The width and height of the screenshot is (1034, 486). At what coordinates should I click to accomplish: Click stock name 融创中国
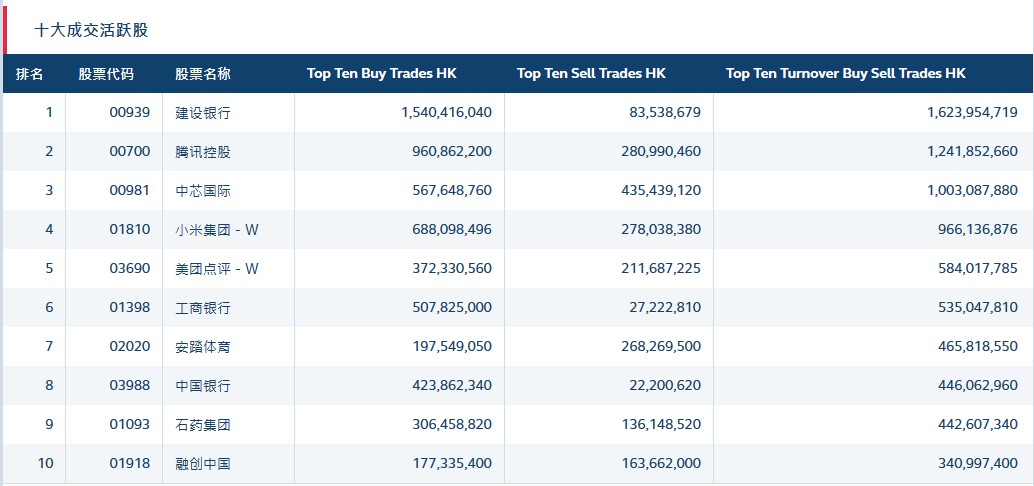point(203,464)
